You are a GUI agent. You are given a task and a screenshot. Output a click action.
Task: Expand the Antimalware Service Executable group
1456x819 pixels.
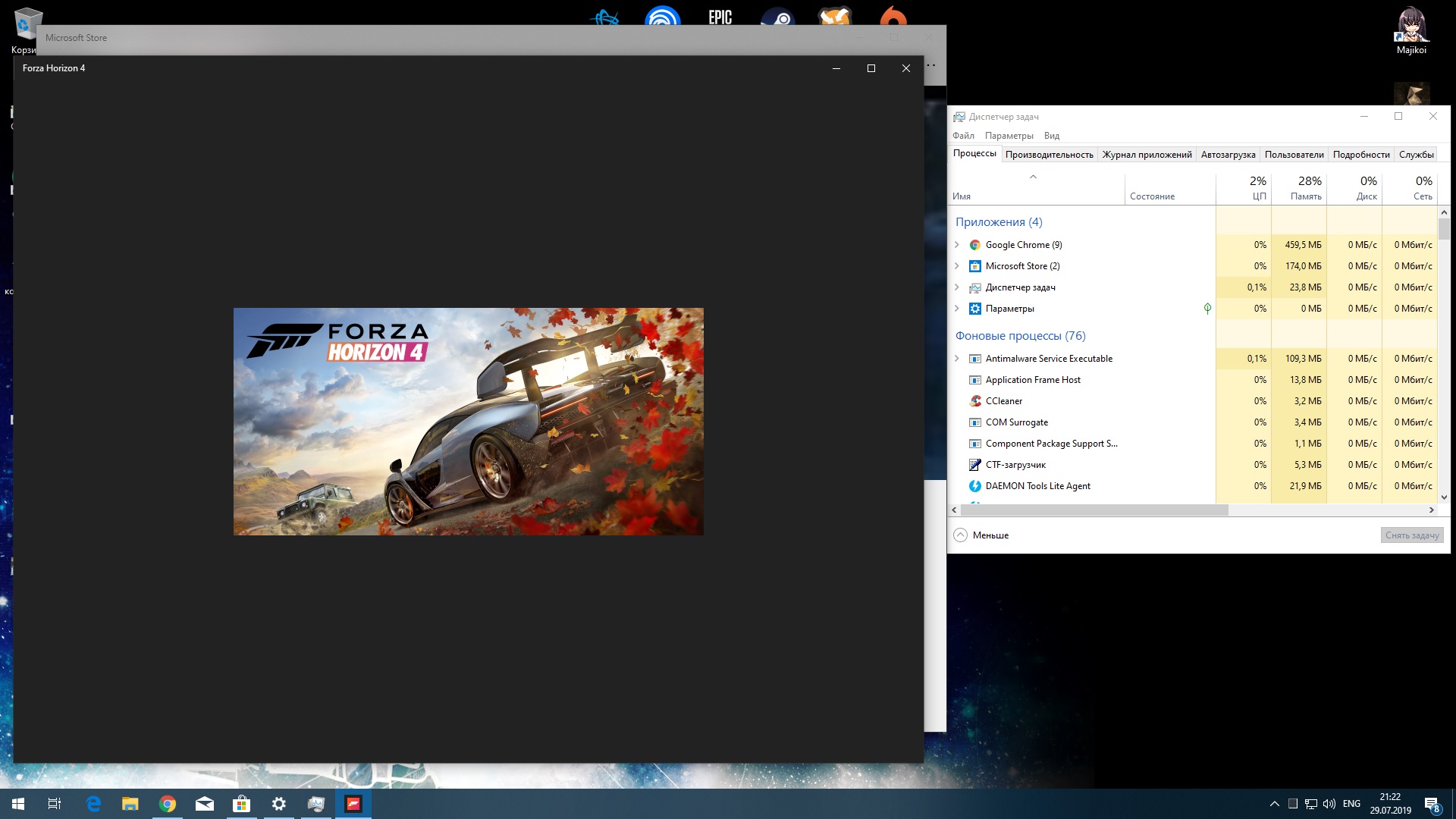point(957,359)
